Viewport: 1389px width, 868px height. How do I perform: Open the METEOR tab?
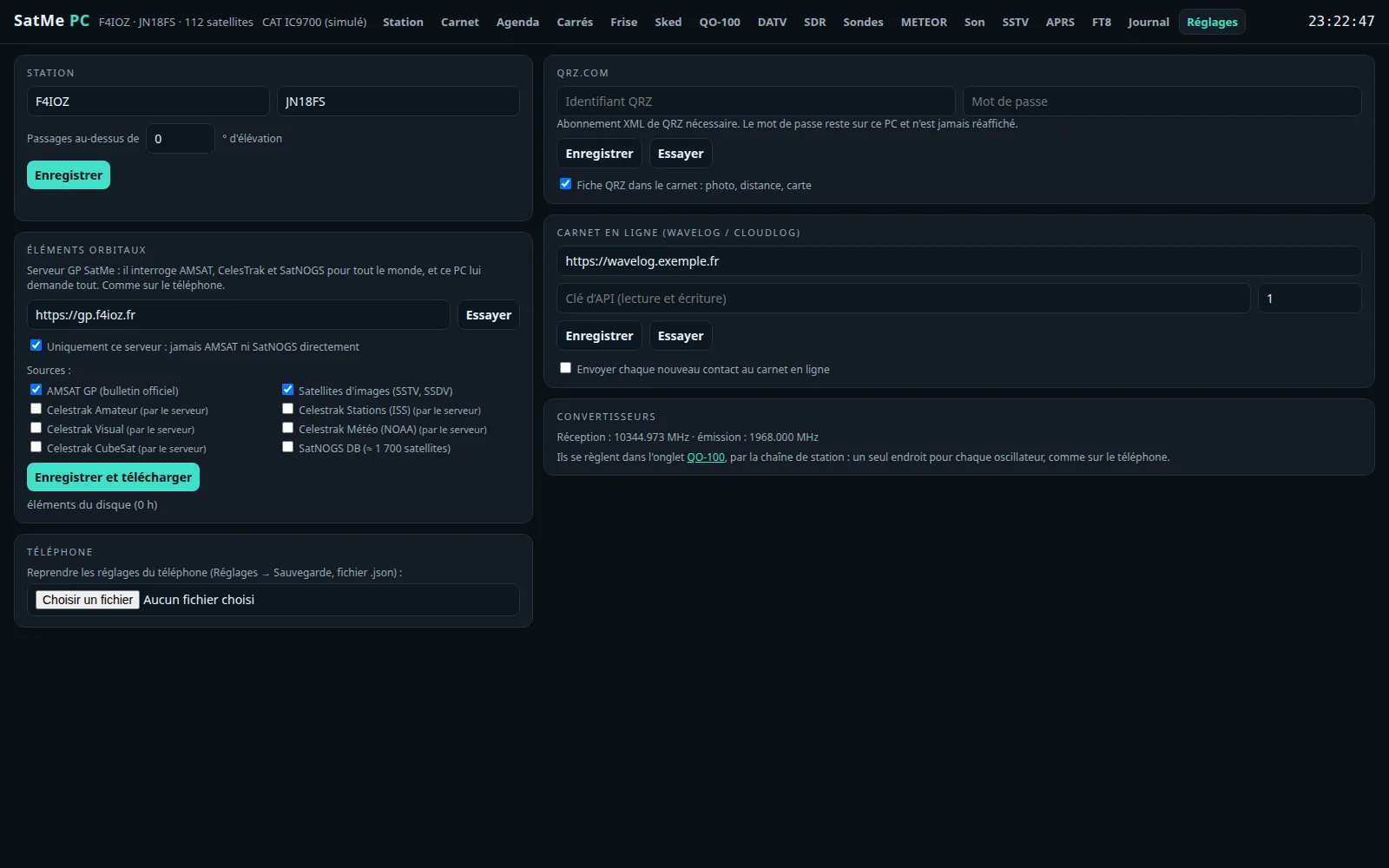click(x=924, y=22)
